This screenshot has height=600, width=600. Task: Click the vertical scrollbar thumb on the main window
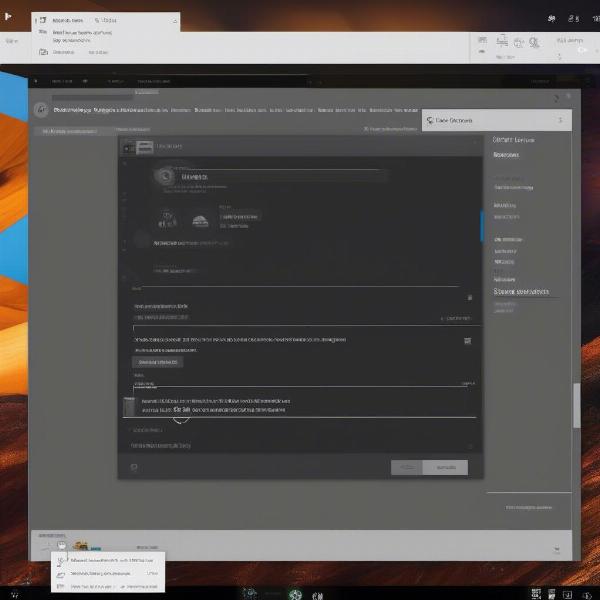point(576,405)
